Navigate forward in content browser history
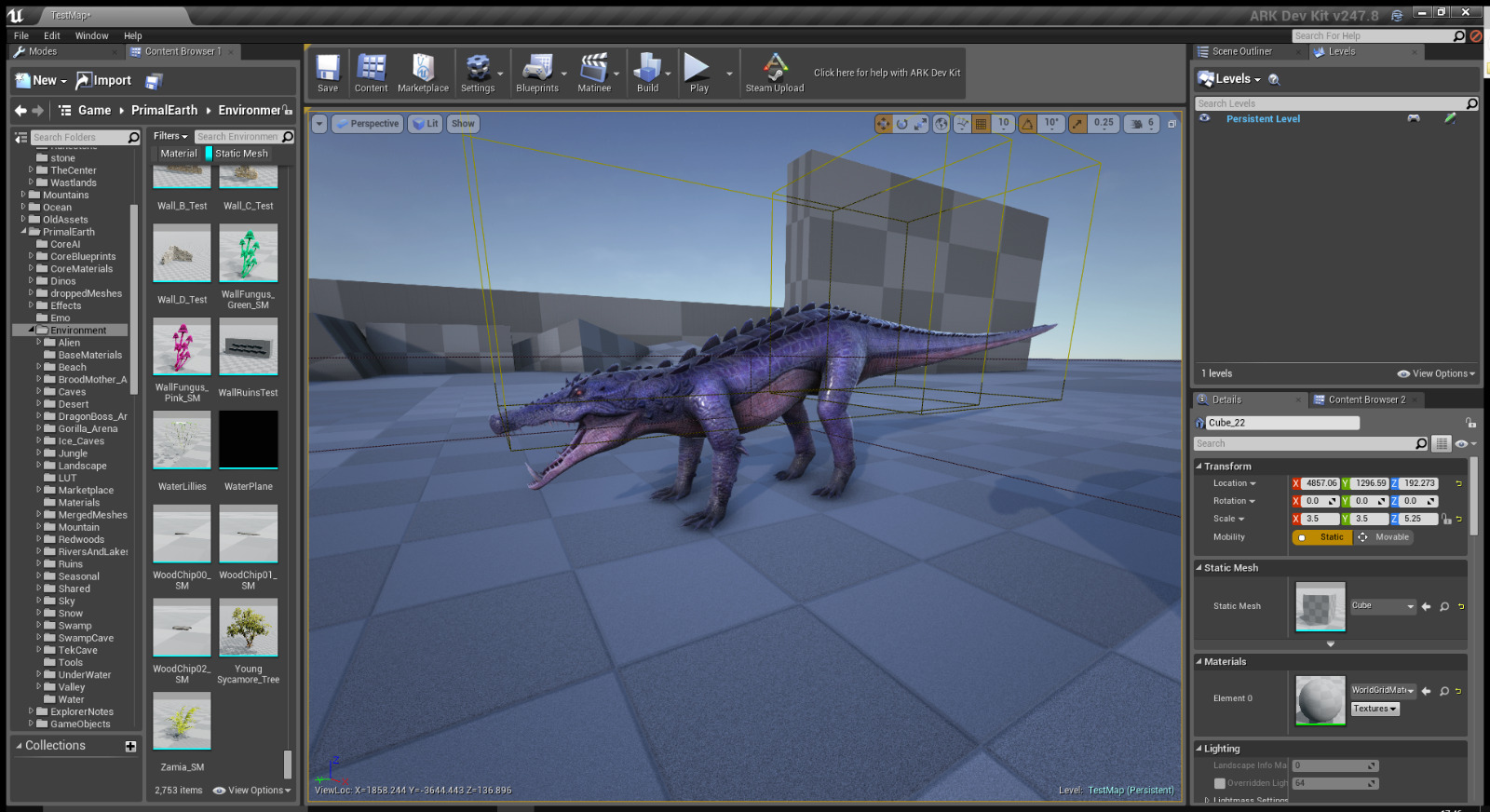The image size is (1490, 812). [38, 110]
